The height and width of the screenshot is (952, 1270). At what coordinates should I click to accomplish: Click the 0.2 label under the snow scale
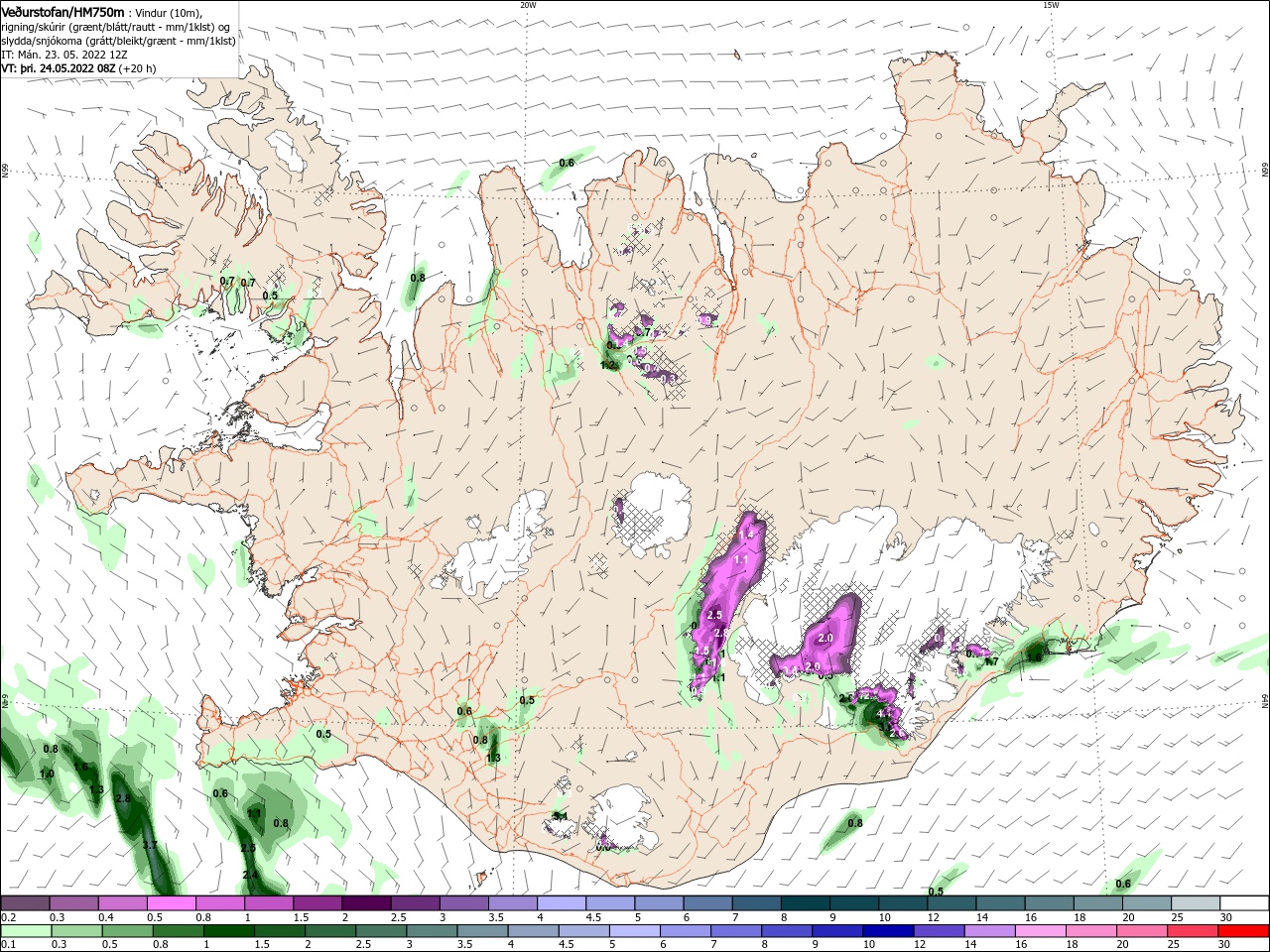tap(8, 917)
